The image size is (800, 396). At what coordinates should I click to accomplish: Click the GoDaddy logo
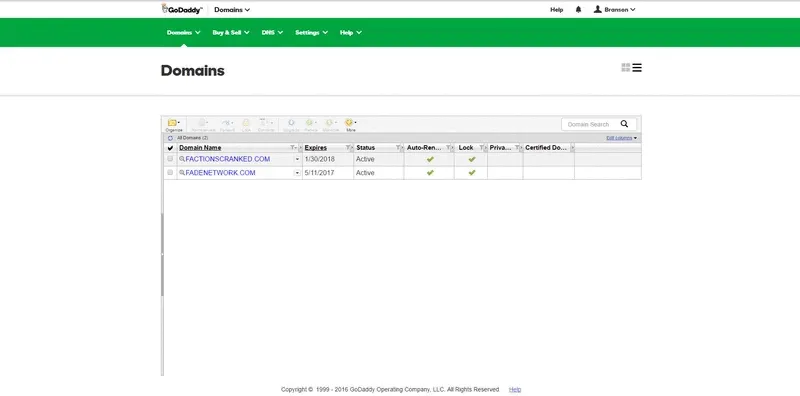pos(182,9)
